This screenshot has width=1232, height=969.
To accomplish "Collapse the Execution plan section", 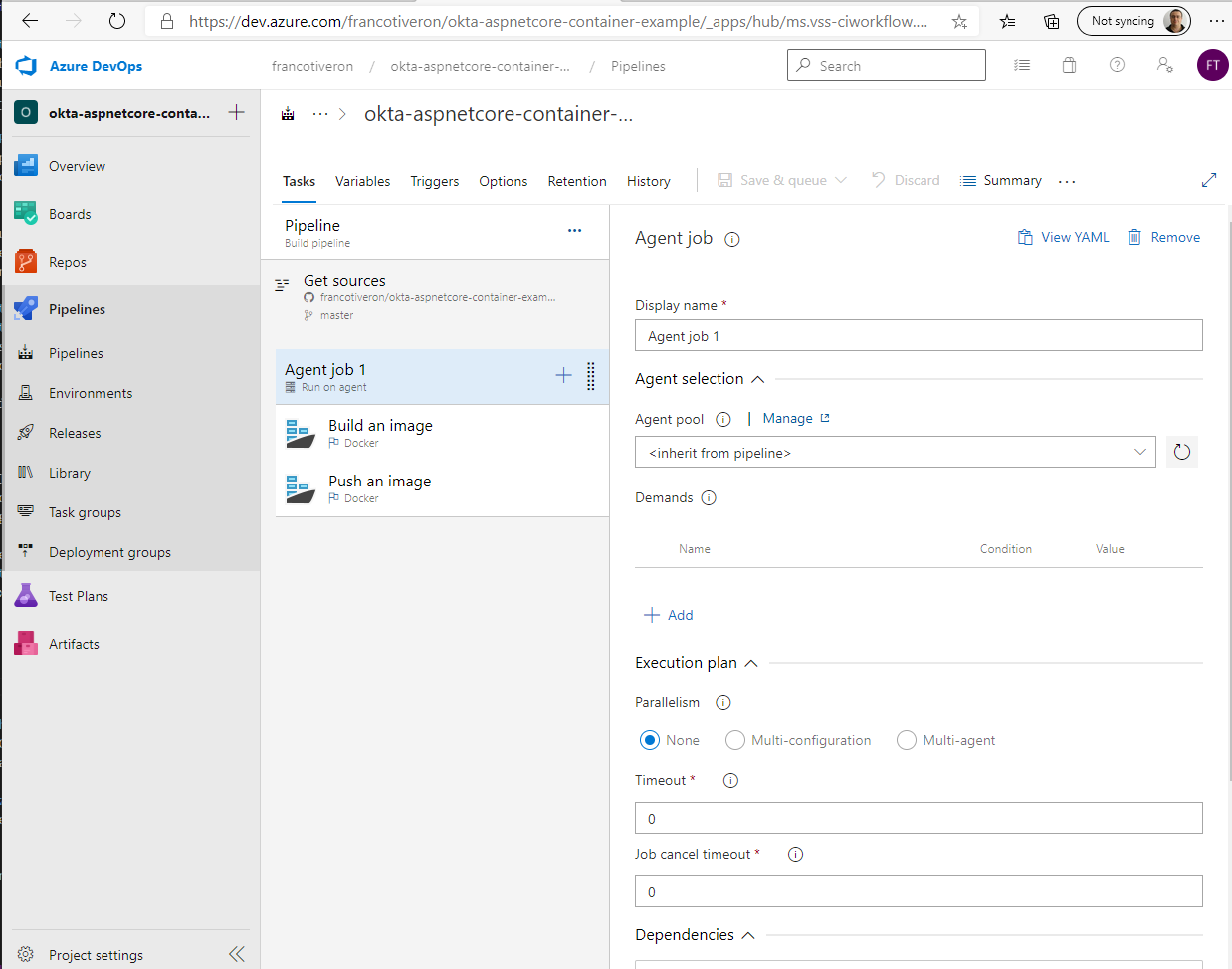I will (x=751, y=663).
